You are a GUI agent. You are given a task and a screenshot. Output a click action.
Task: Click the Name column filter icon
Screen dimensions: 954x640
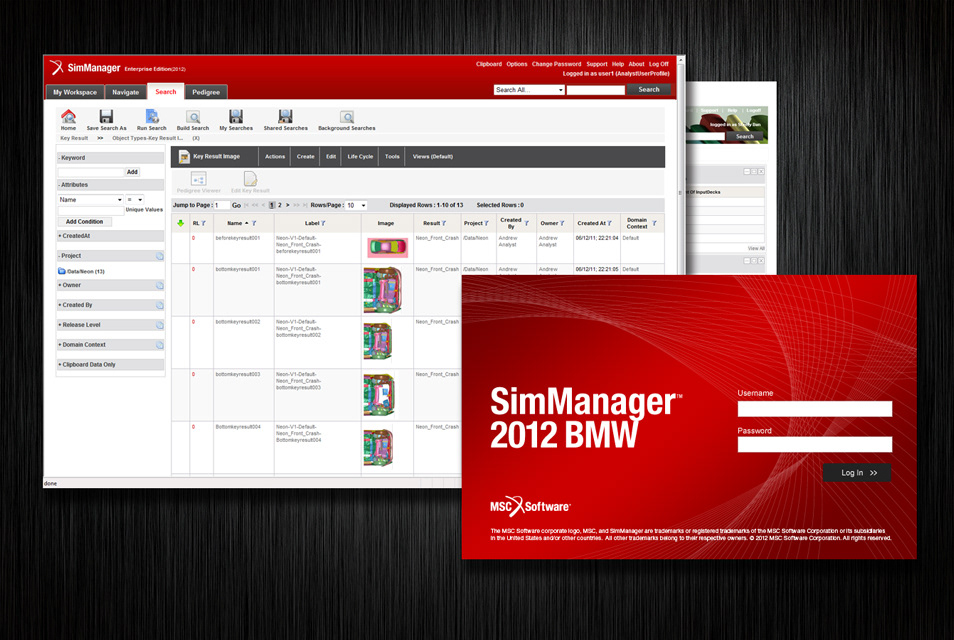[254, 223]
